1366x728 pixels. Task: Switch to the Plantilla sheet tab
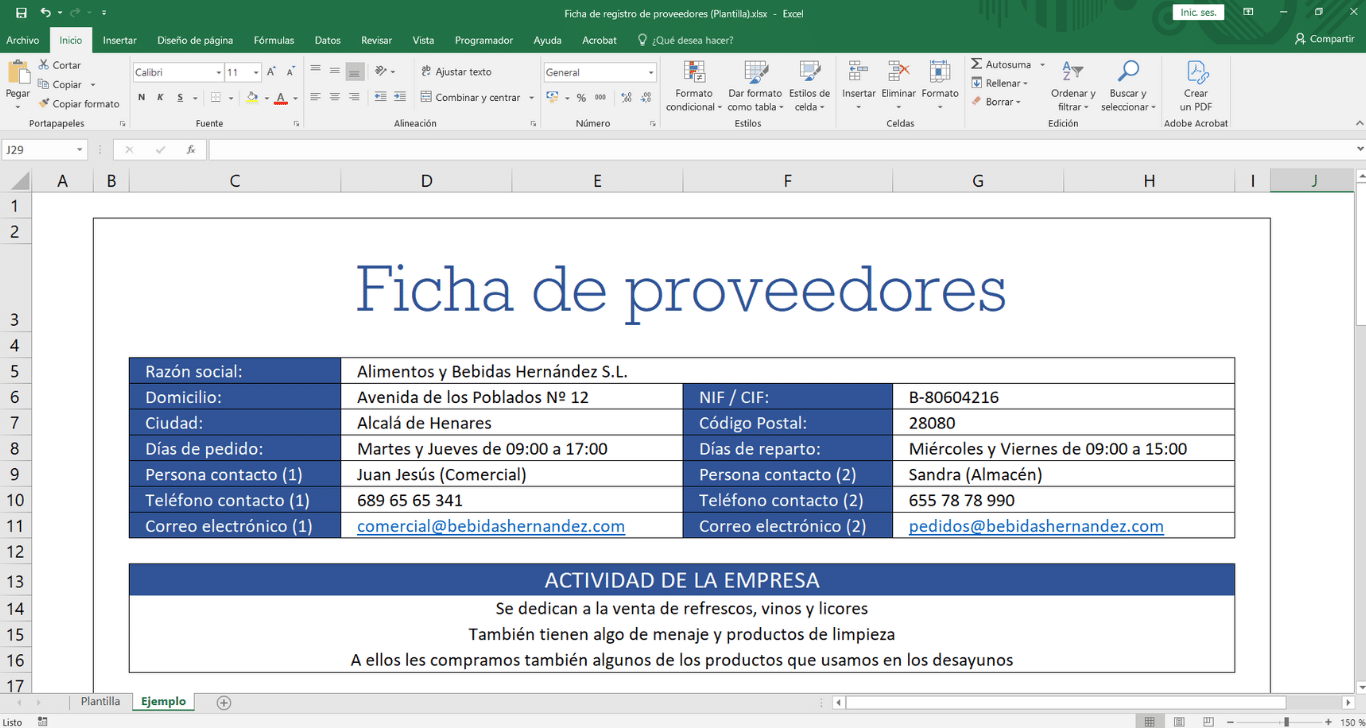(100, 702)
